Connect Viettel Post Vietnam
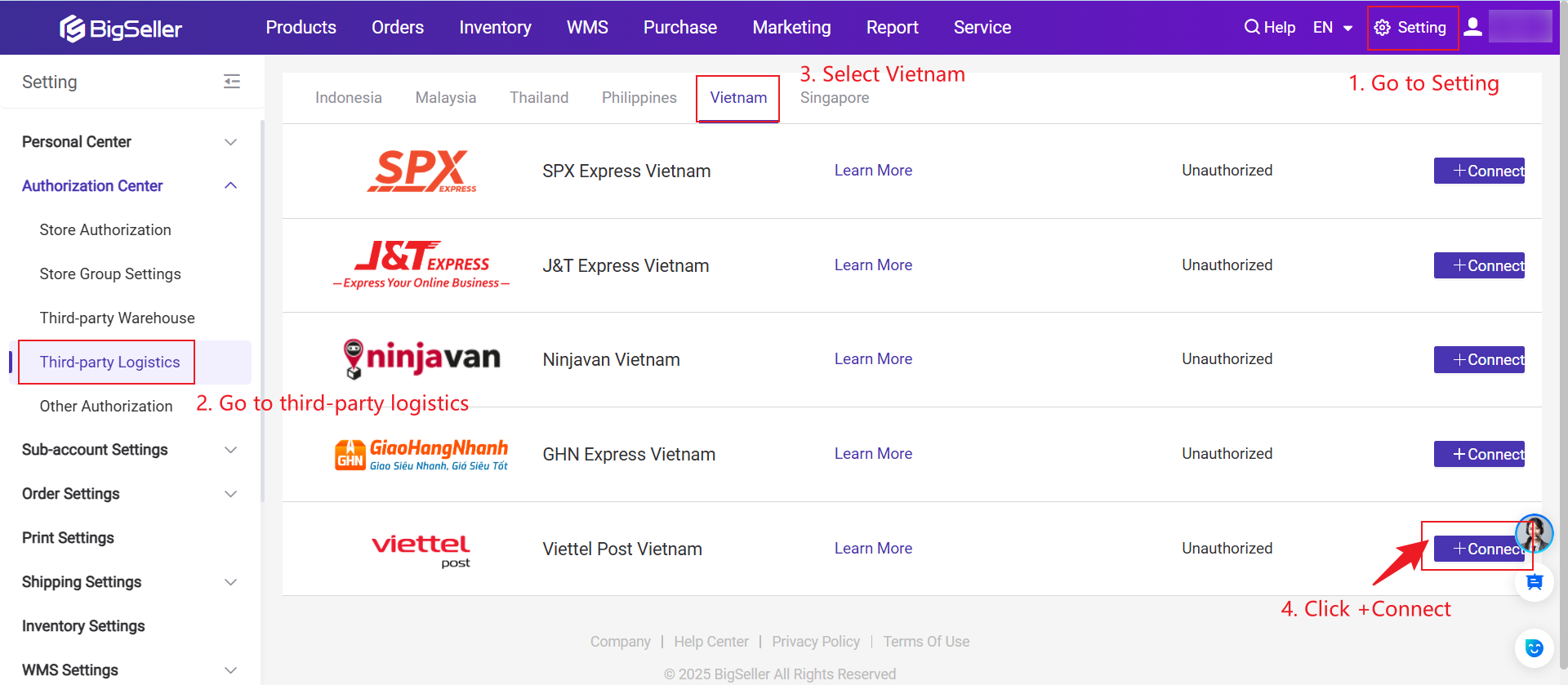 point(1479,549)
